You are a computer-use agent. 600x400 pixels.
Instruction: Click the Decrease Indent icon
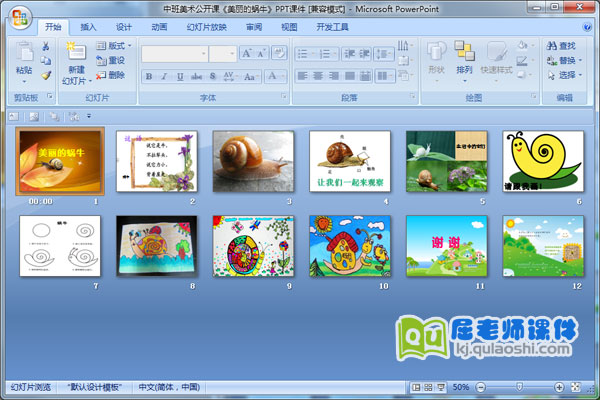[349, 54]
